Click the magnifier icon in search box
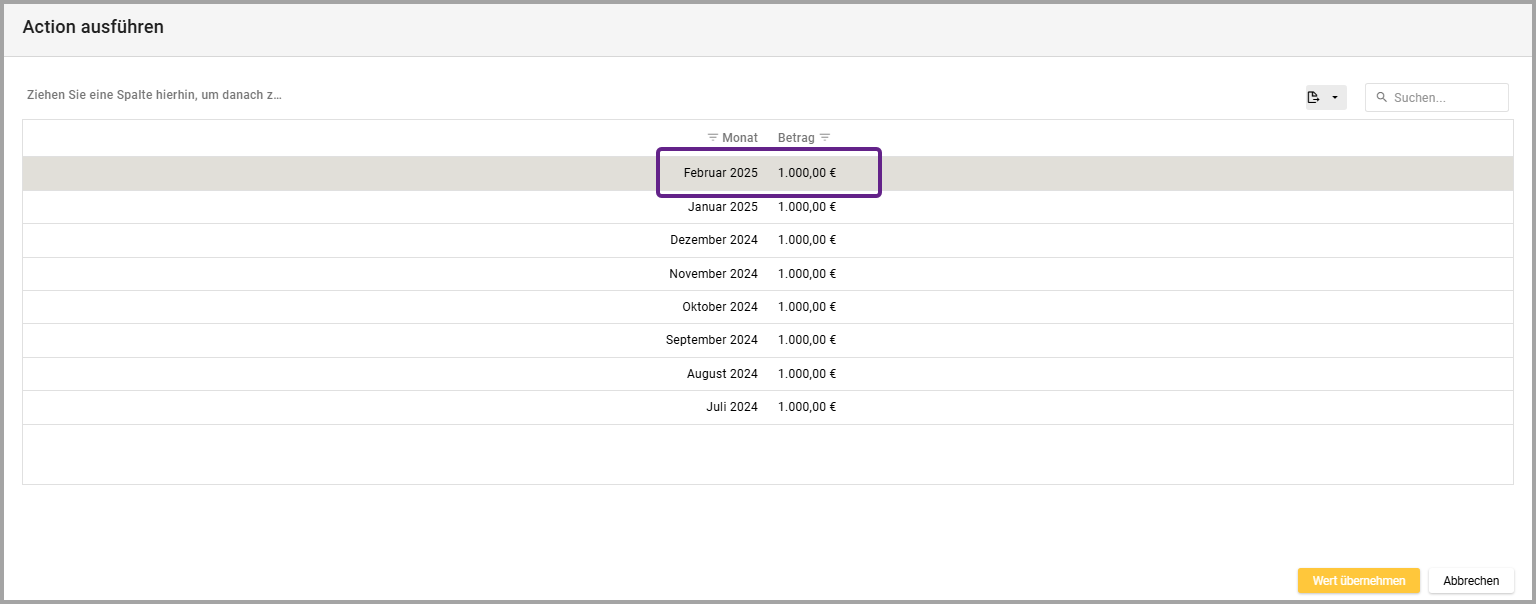This screenshot has height=604, width=1536. pyautogui.click(x=1382, y=98)
